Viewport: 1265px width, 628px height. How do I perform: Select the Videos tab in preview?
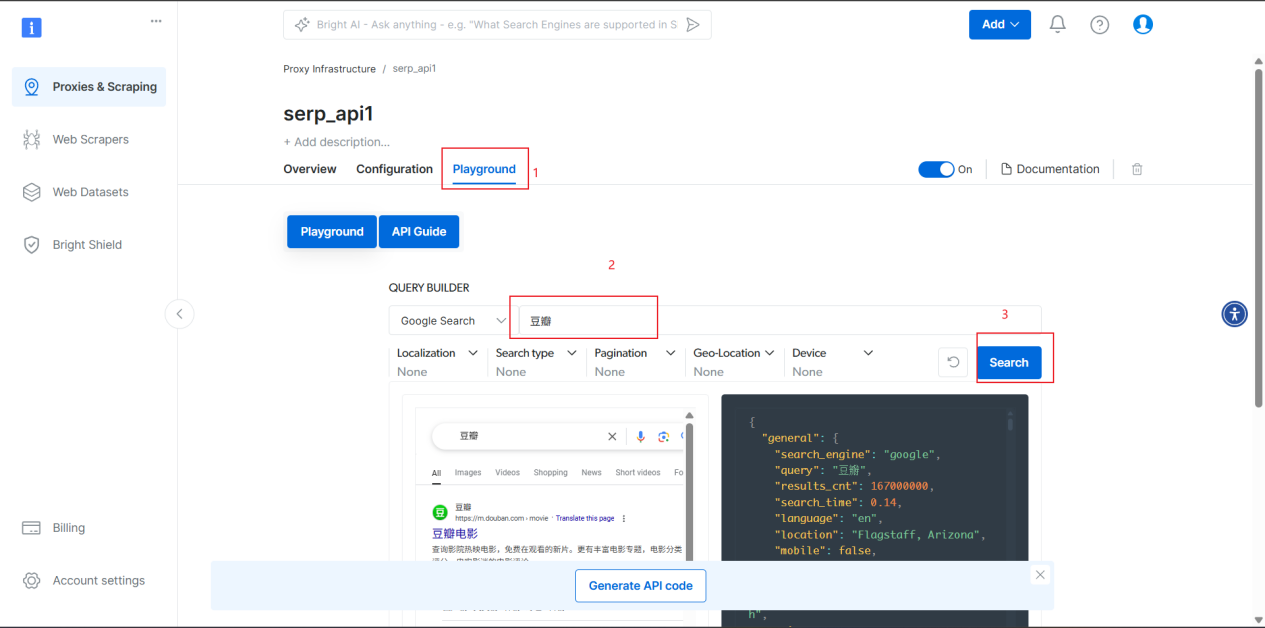(507, 472)
